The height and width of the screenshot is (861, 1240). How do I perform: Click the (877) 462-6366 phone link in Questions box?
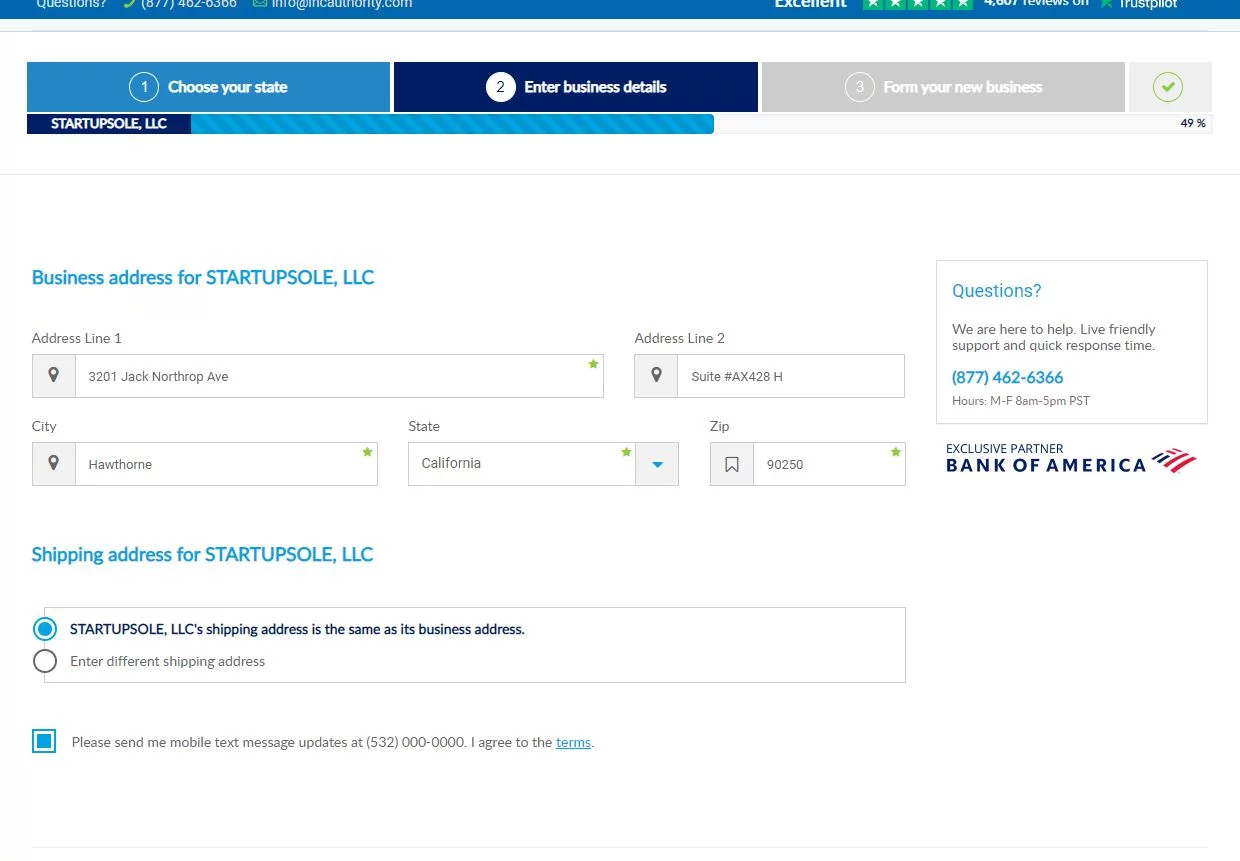[x=1007, y=377]
